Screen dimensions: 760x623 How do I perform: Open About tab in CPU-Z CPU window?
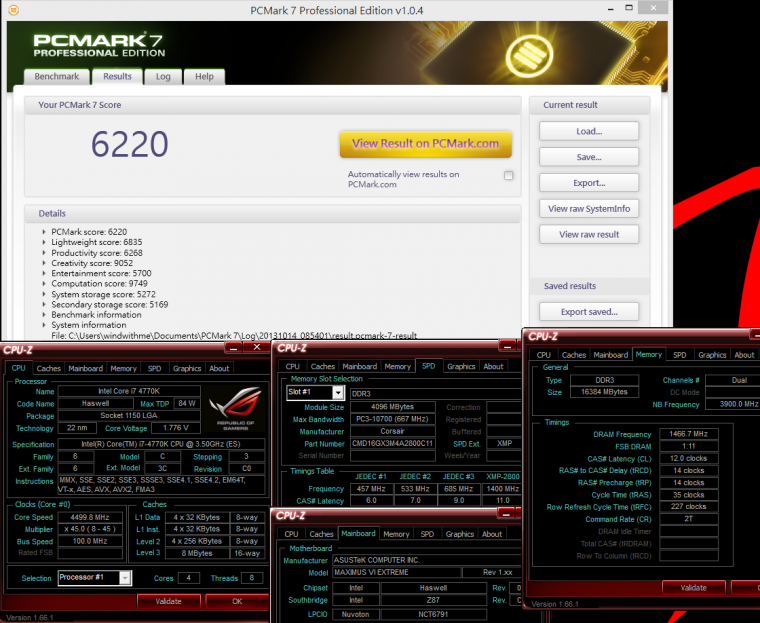pos(219,368)
